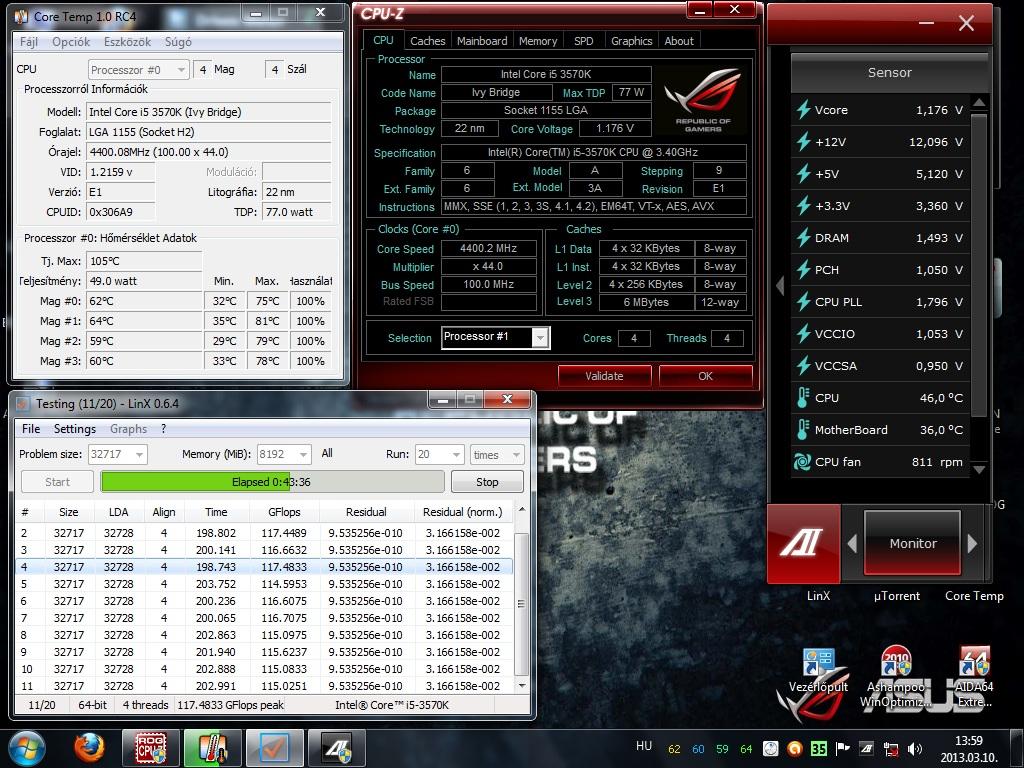Switch to Core Temp in the taskbar

click(212, 748)
